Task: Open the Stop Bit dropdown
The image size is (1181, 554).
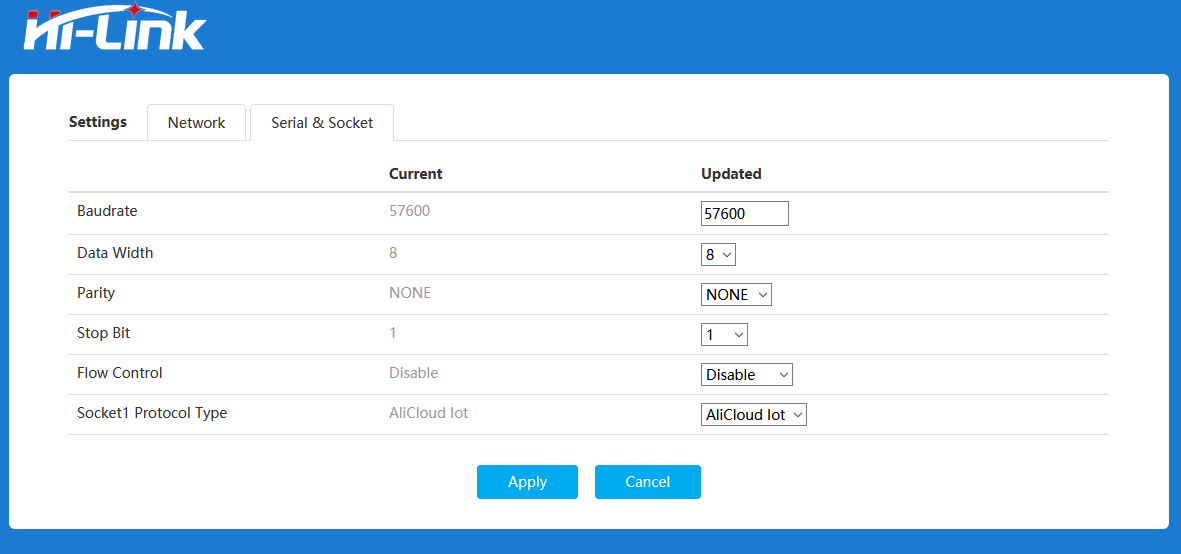Action: pos(724,335)
